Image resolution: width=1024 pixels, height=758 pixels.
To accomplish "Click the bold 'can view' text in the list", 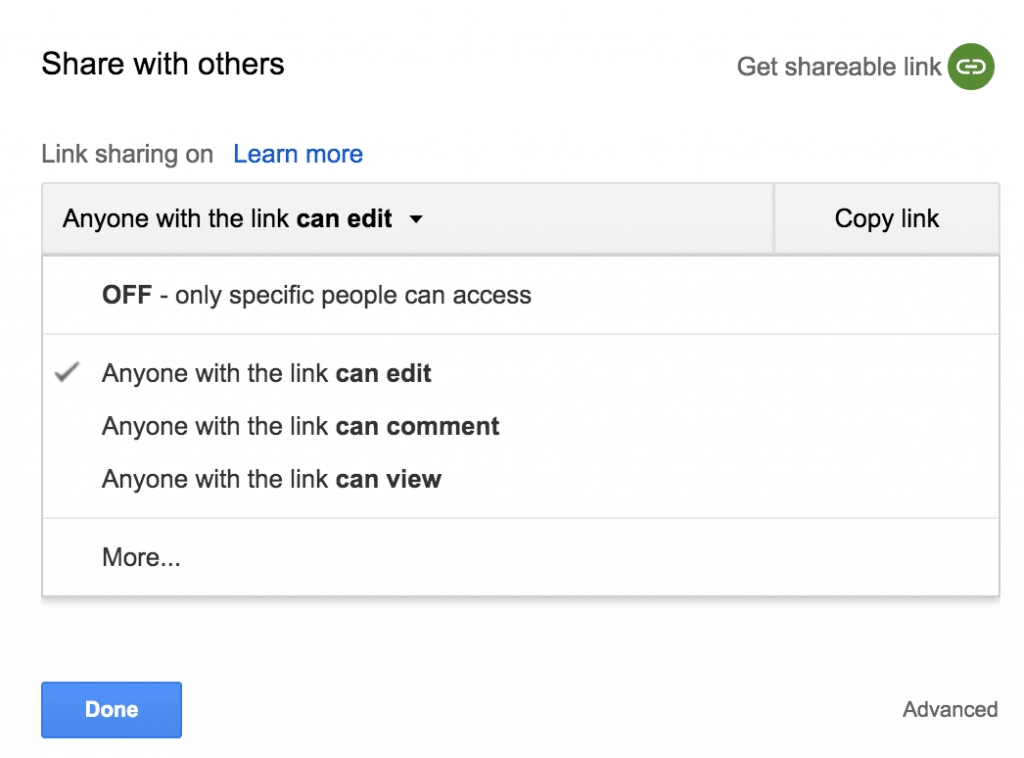I will [388, 480].
